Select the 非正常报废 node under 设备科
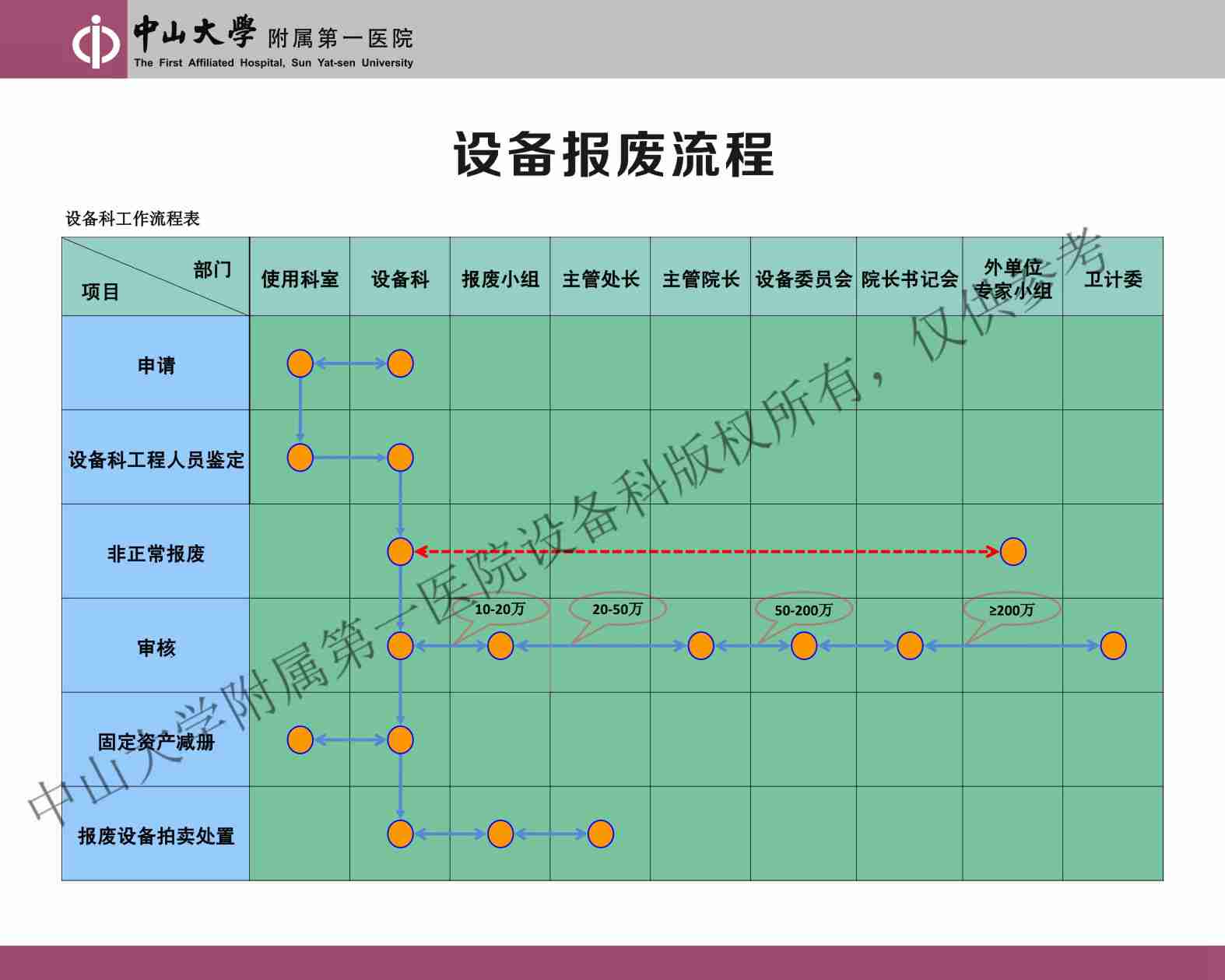 [400, 552]
